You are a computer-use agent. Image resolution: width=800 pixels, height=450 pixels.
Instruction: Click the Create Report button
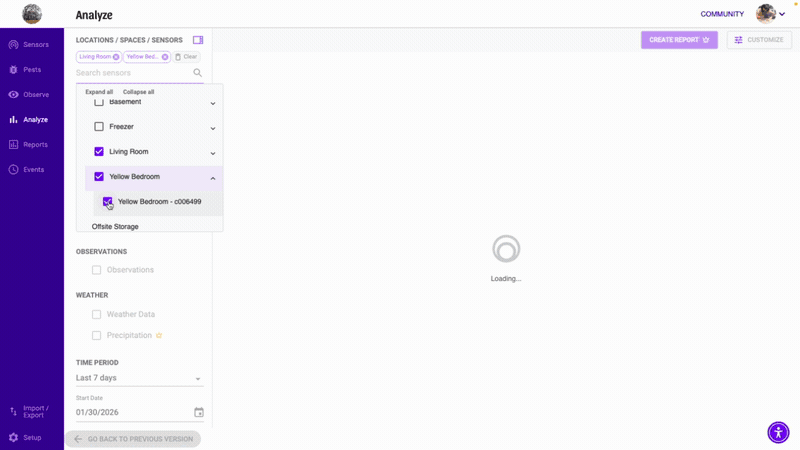point(679,40)
